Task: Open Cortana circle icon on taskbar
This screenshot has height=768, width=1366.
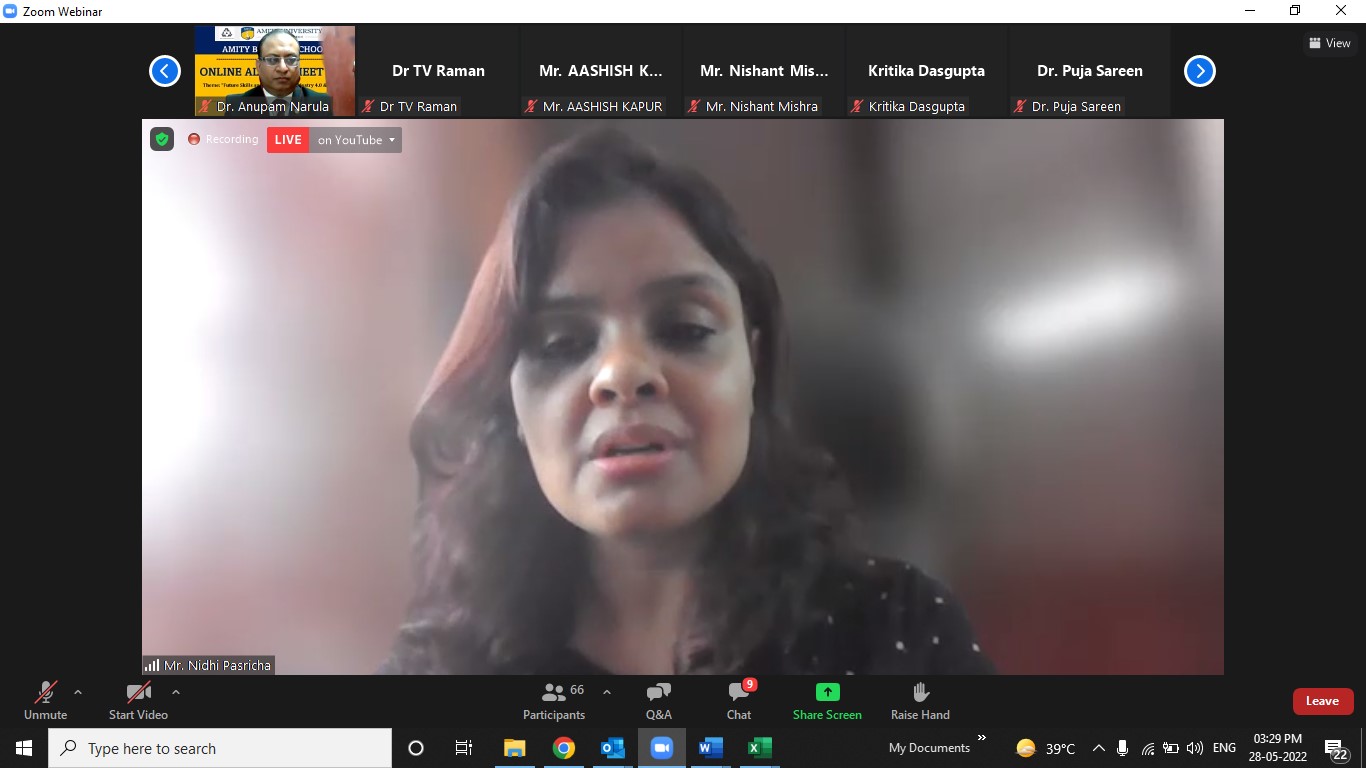Action: tap(416, 748)
